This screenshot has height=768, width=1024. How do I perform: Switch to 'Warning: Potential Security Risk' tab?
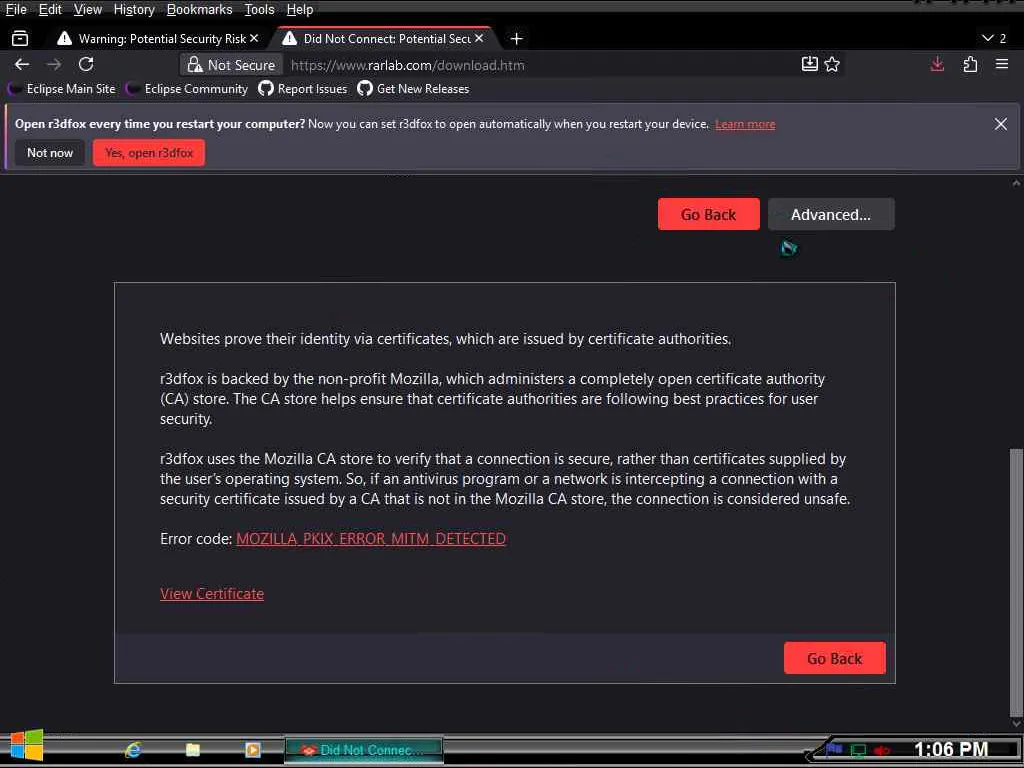click(x=157, y=39)
